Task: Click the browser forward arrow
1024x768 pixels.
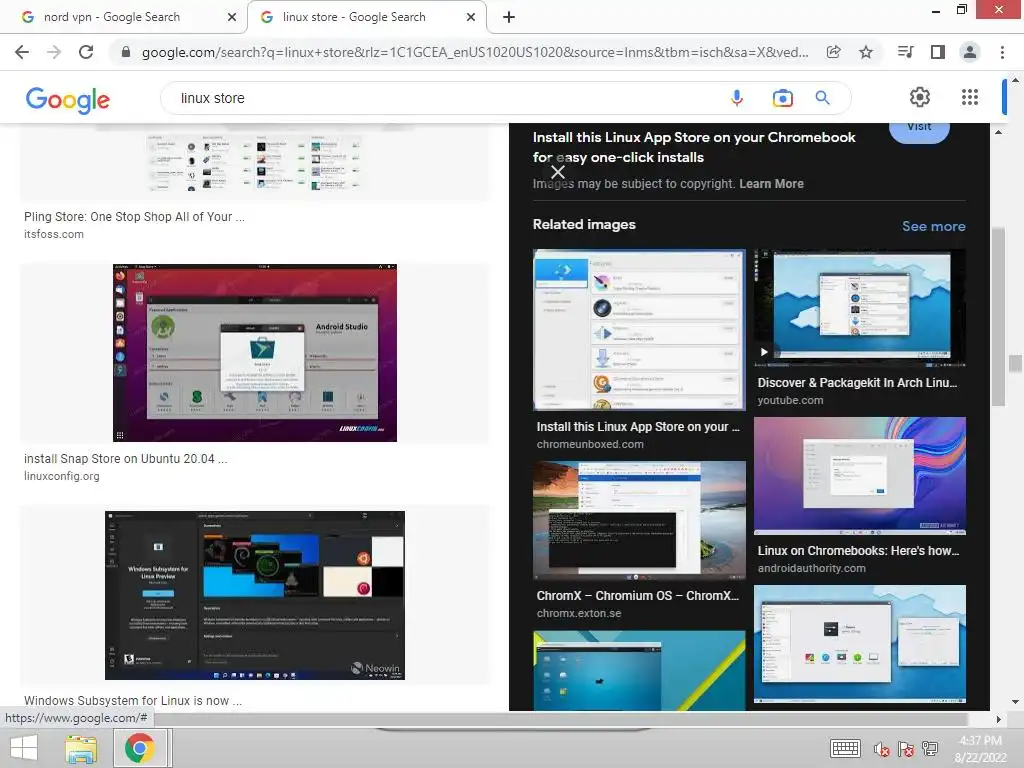Action: pos(54,52)
